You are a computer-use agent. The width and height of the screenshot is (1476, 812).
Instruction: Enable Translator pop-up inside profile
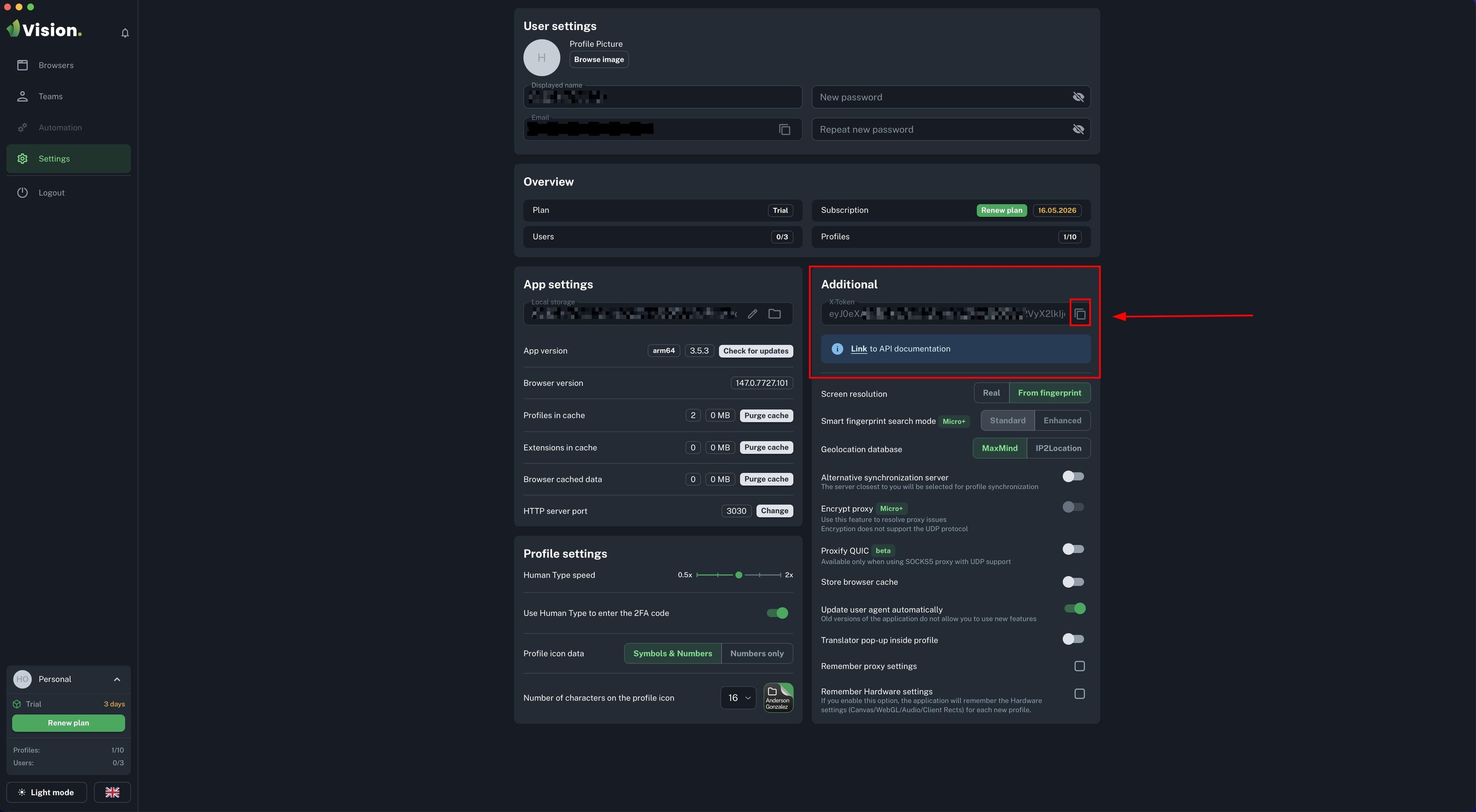(1073, 639)
